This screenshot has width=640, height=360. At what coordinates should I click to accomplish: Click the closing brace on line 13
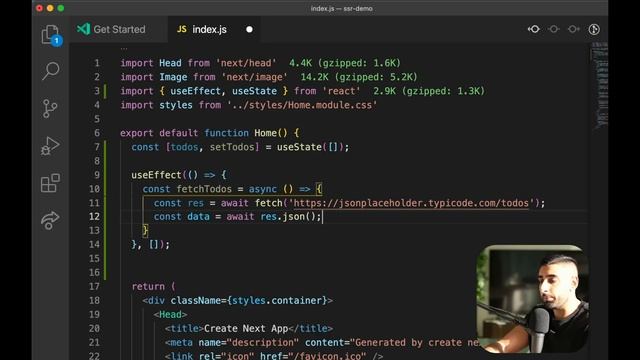point(145,231)
